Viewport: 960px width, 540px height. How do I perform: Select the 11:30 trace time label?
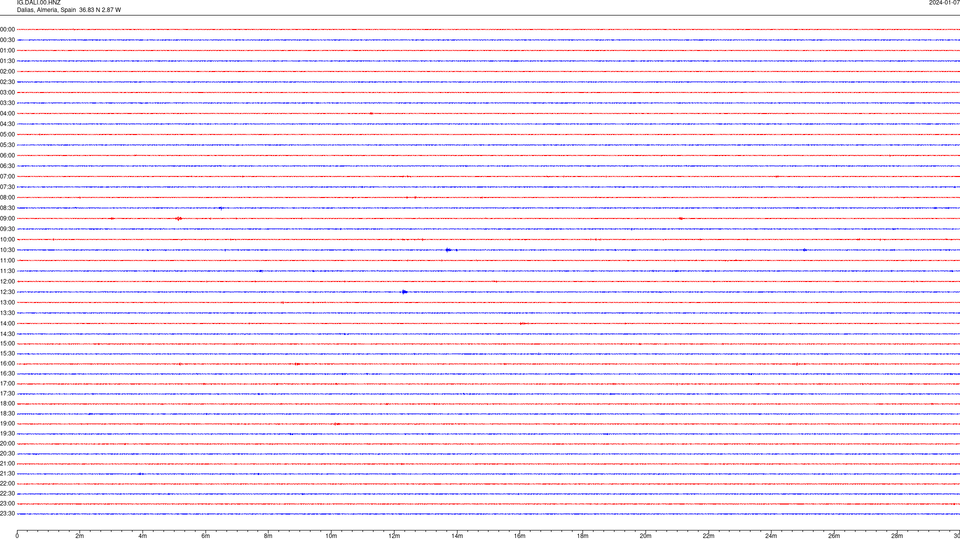(x=7, y=271)
